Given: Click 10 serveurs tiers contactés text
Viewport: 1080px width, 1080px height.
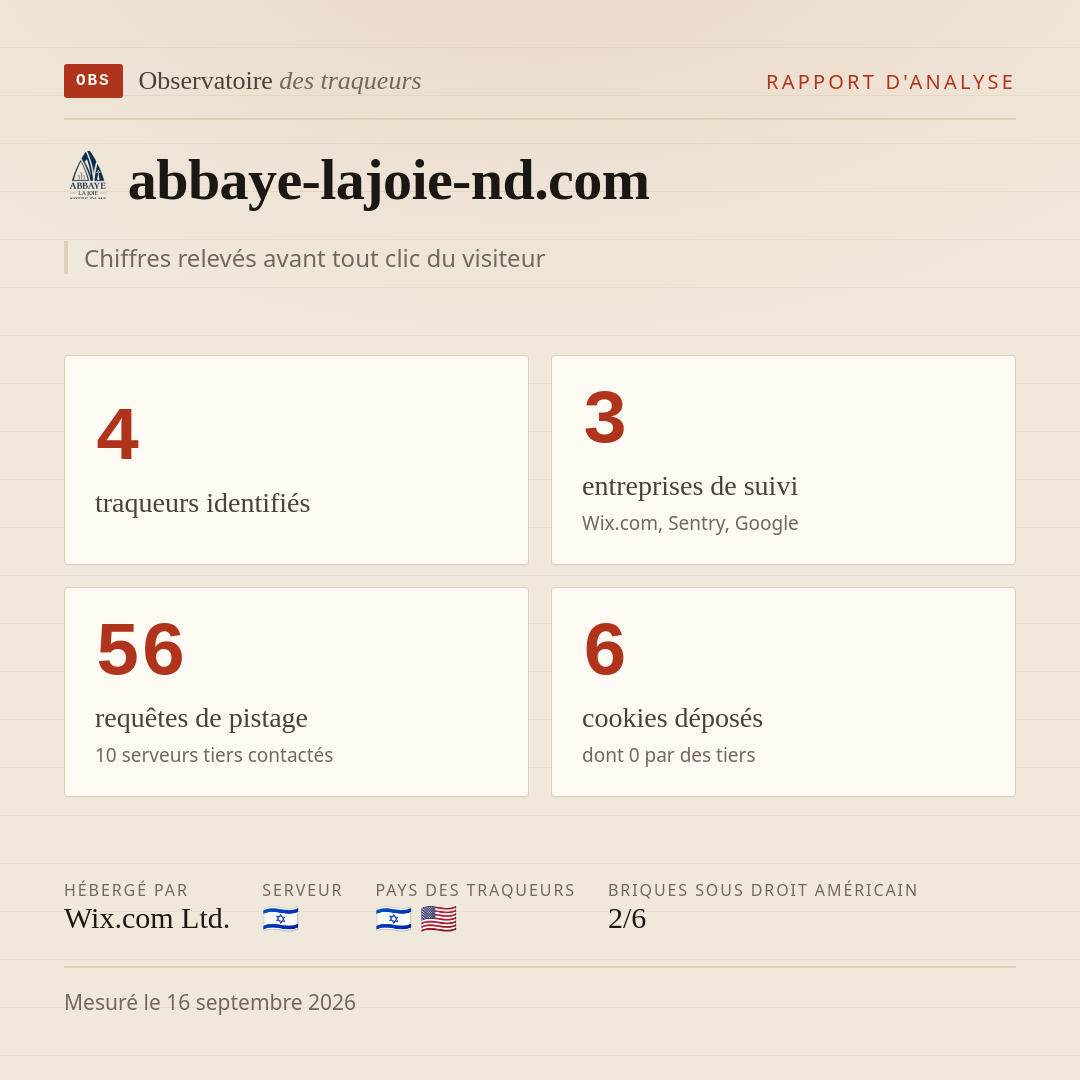Looking at the screenshot, I should (x=214, y=755).
